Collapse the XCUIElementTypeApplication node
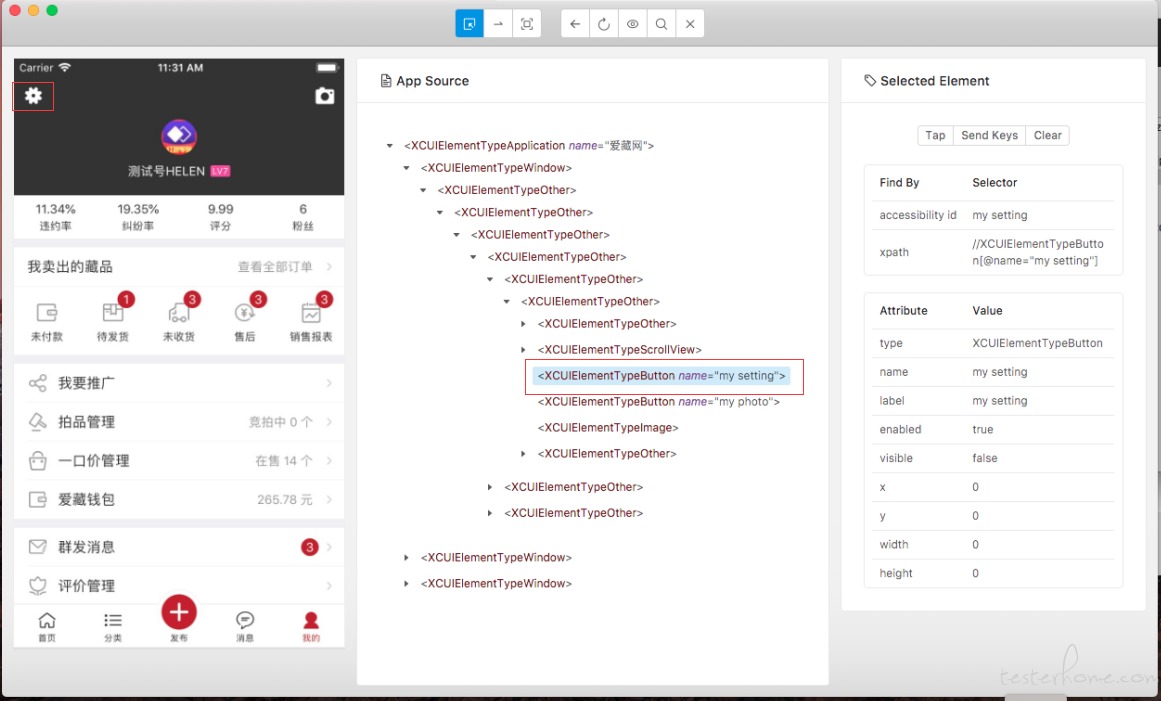This screenshot has width=1161, height=701. [389, 146]
